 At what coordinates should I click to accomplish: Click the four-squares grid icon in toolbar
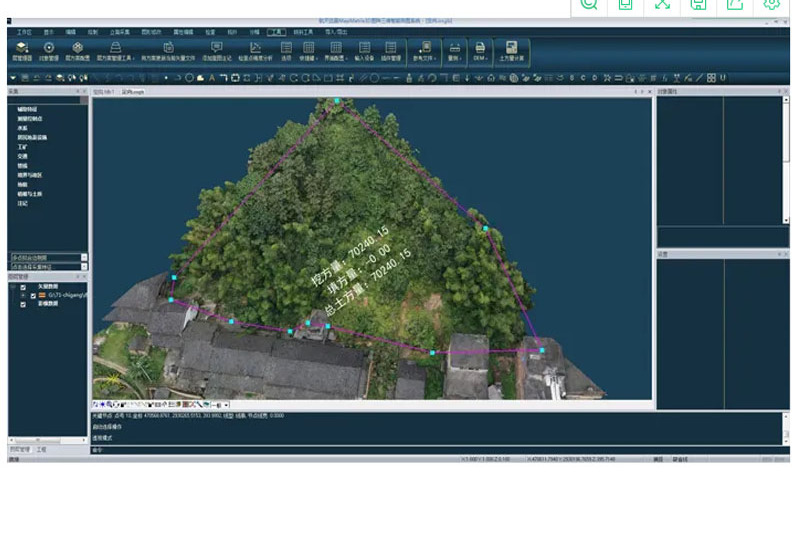[x=711, y=78]
